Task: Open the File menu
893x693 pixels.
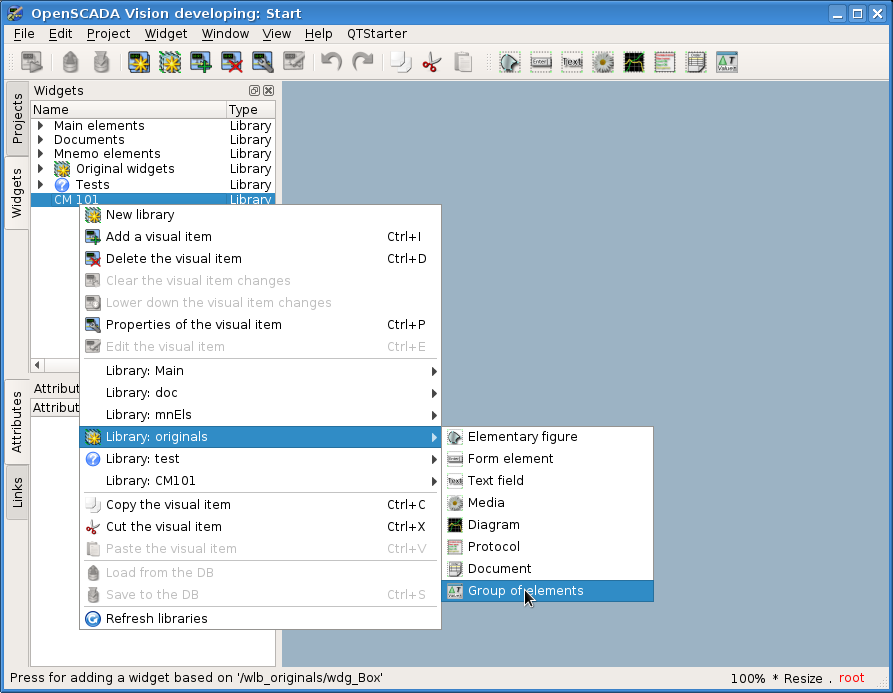Action: [24, 34]
